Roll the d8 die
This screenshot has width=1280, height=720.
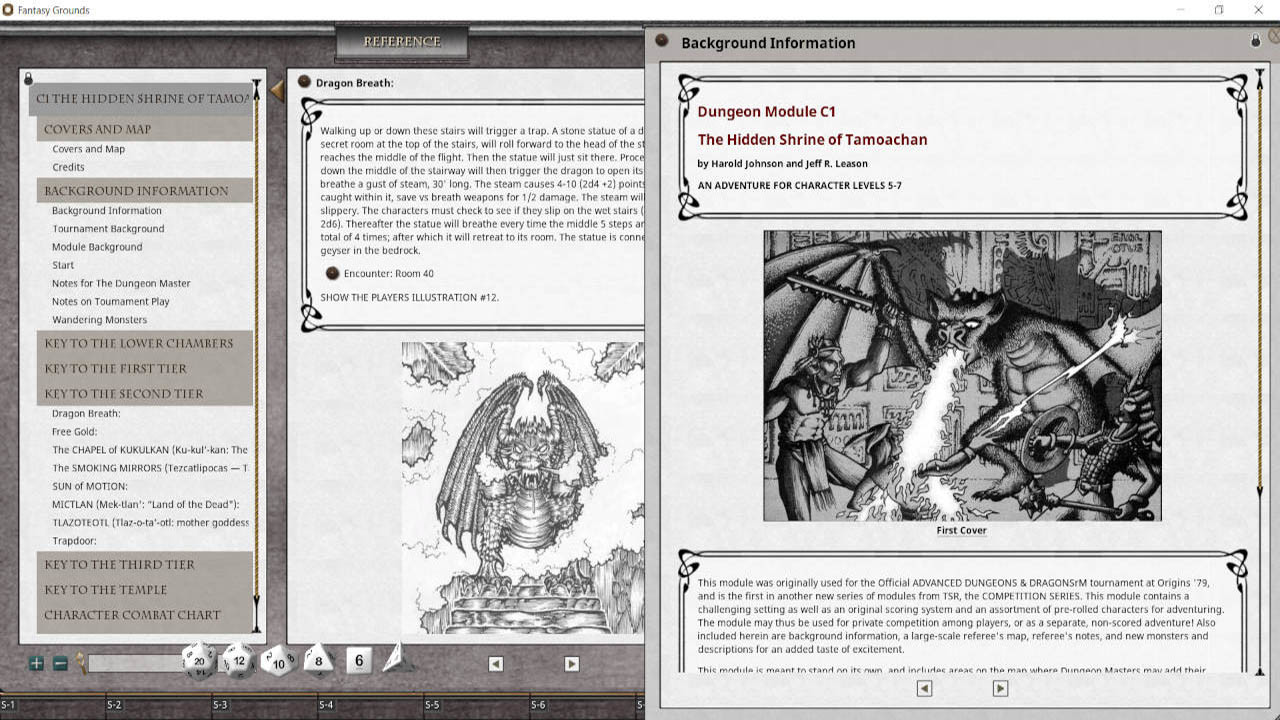[x=318, y=660]
